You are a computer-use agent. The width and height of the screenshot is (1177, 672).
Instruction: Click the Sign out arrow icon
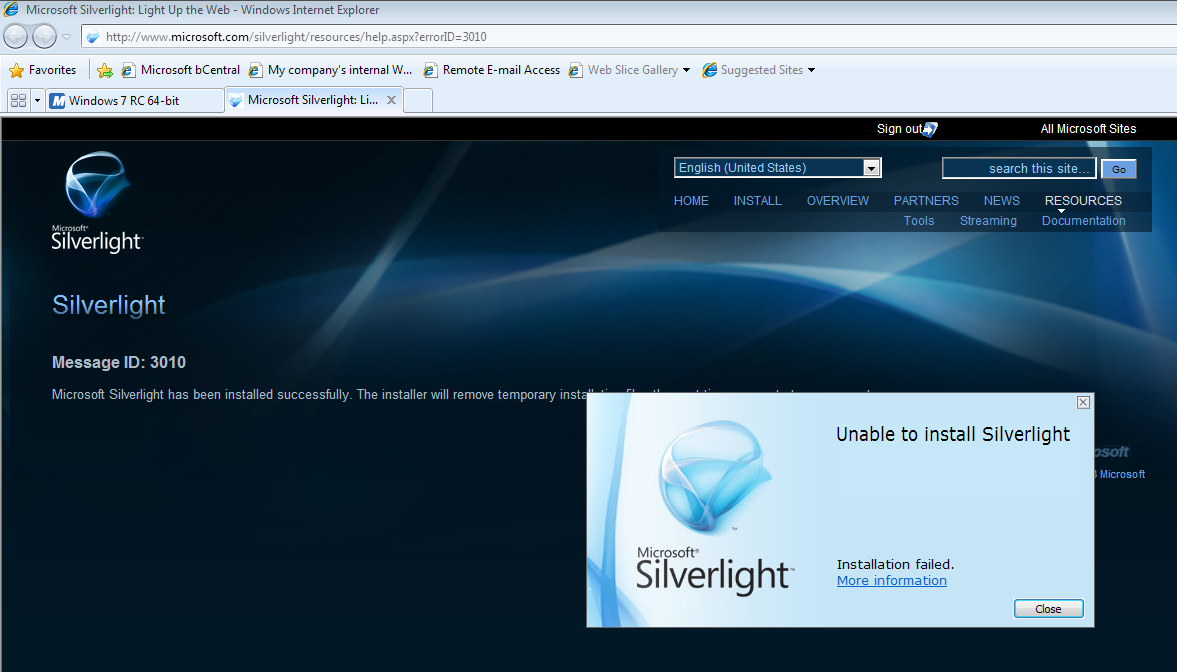pyautogui.click(x=930, y=129)
